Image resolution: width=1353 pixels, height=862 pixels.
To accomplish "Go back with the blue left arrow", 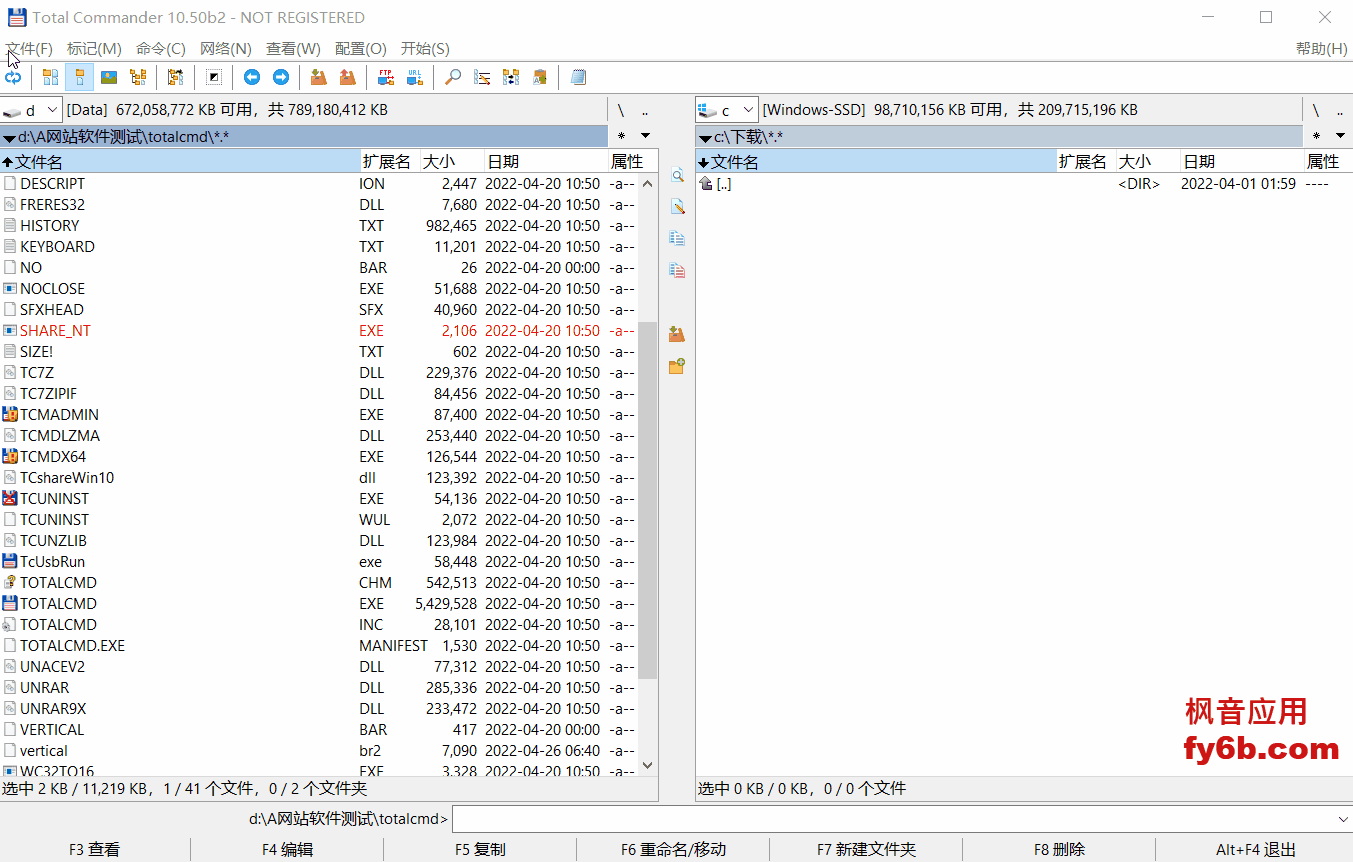I will coord(252,77).
